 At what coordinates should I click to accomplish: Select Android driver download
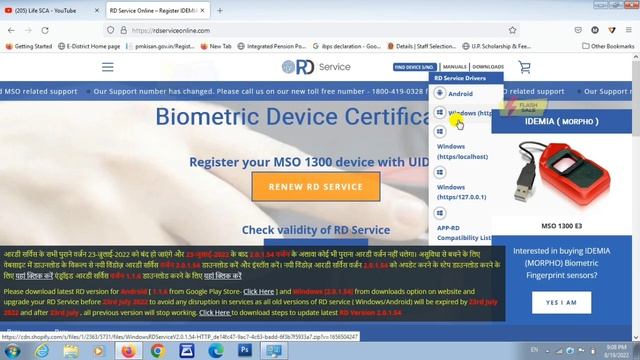[x=460, y=93]
